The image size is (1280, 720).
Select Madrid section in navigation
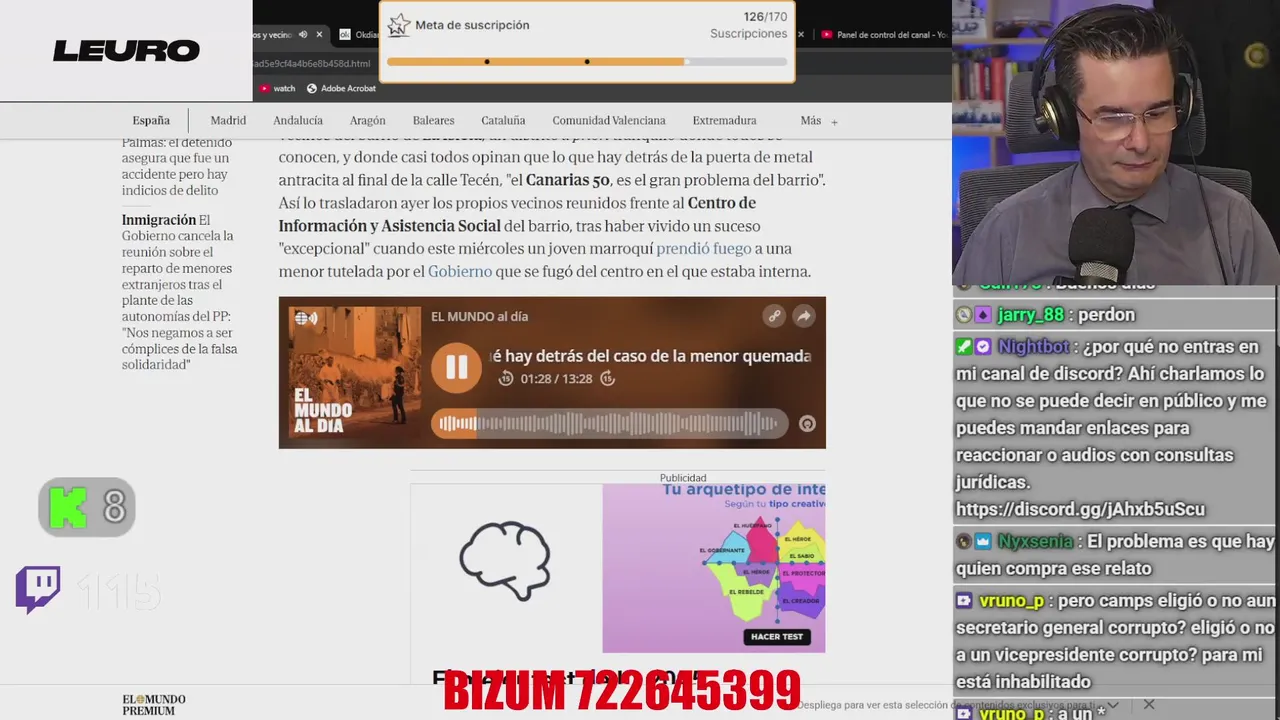pos(228,120)
